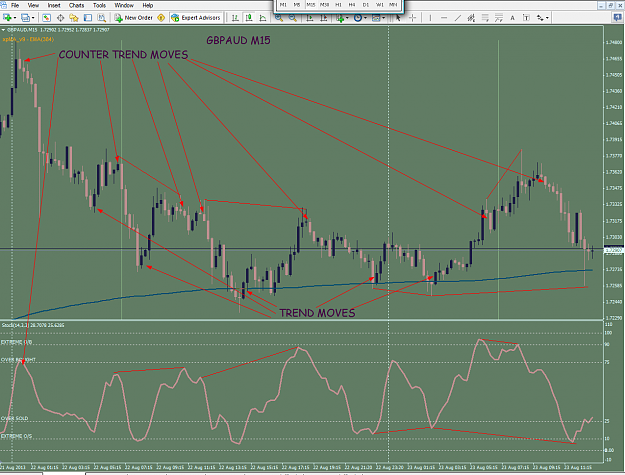This screenshot has width=625, height=475.
Task: Open the New Chart toolbar icon
Action: point(7,18)
